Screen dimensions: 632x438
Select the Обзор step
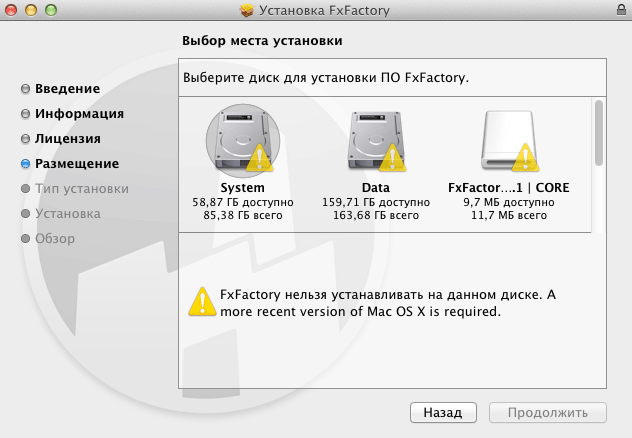click(55, 239)
